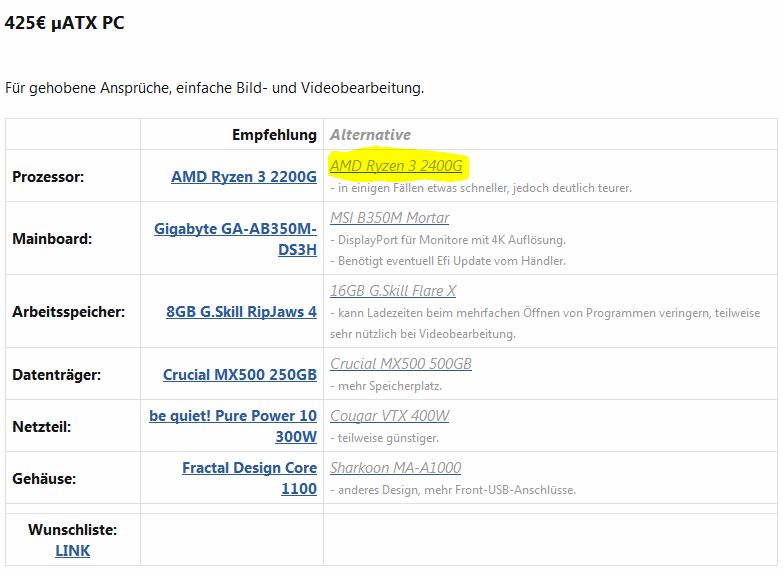This screenshot has height=575, width=783.
Task: Click the Crucial MX500 250GB link
Action: pos(240,375)
